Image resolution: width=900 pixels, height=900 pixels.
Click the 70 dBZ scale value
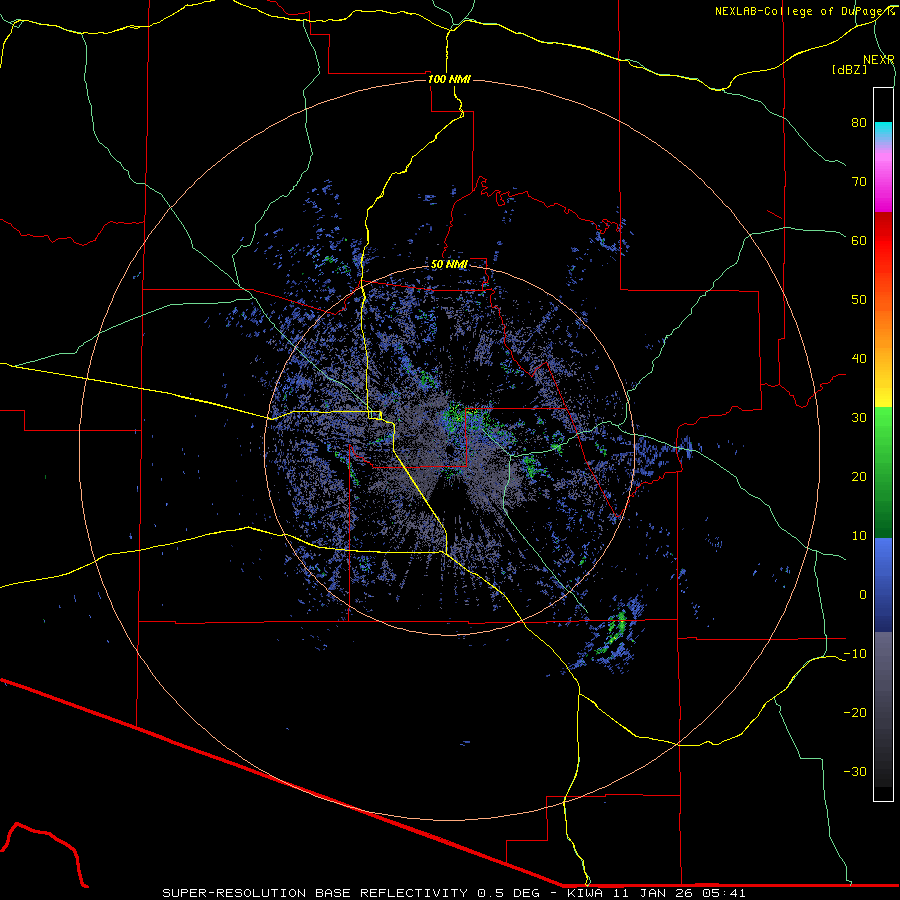(859, 181)
